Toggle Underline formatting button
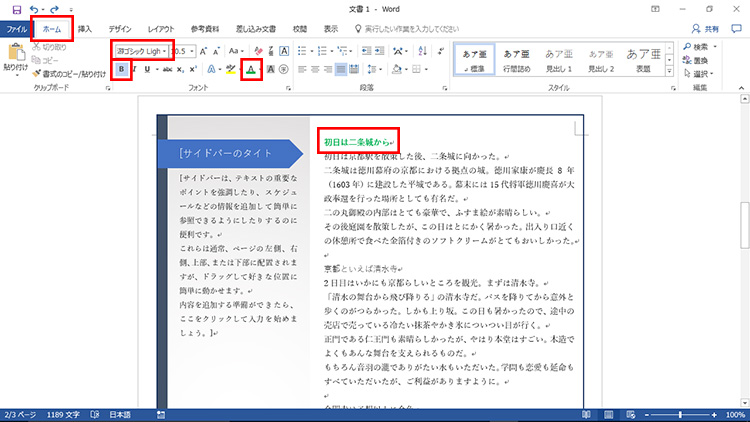The width and height of the screenshot is (750, 422). pos(147,70)
